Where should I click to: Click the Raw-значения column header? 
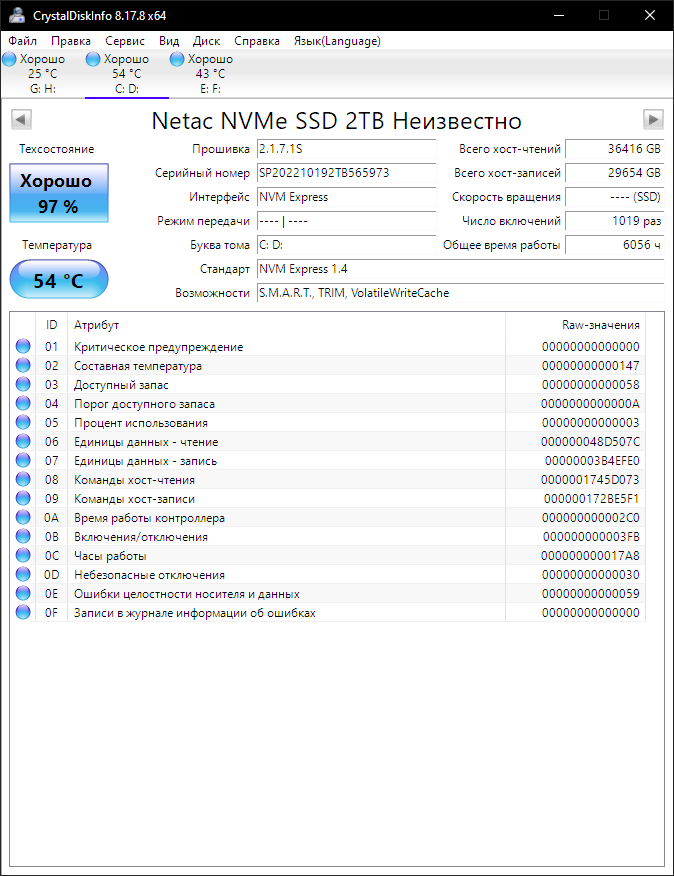click(x=575, y=325)
